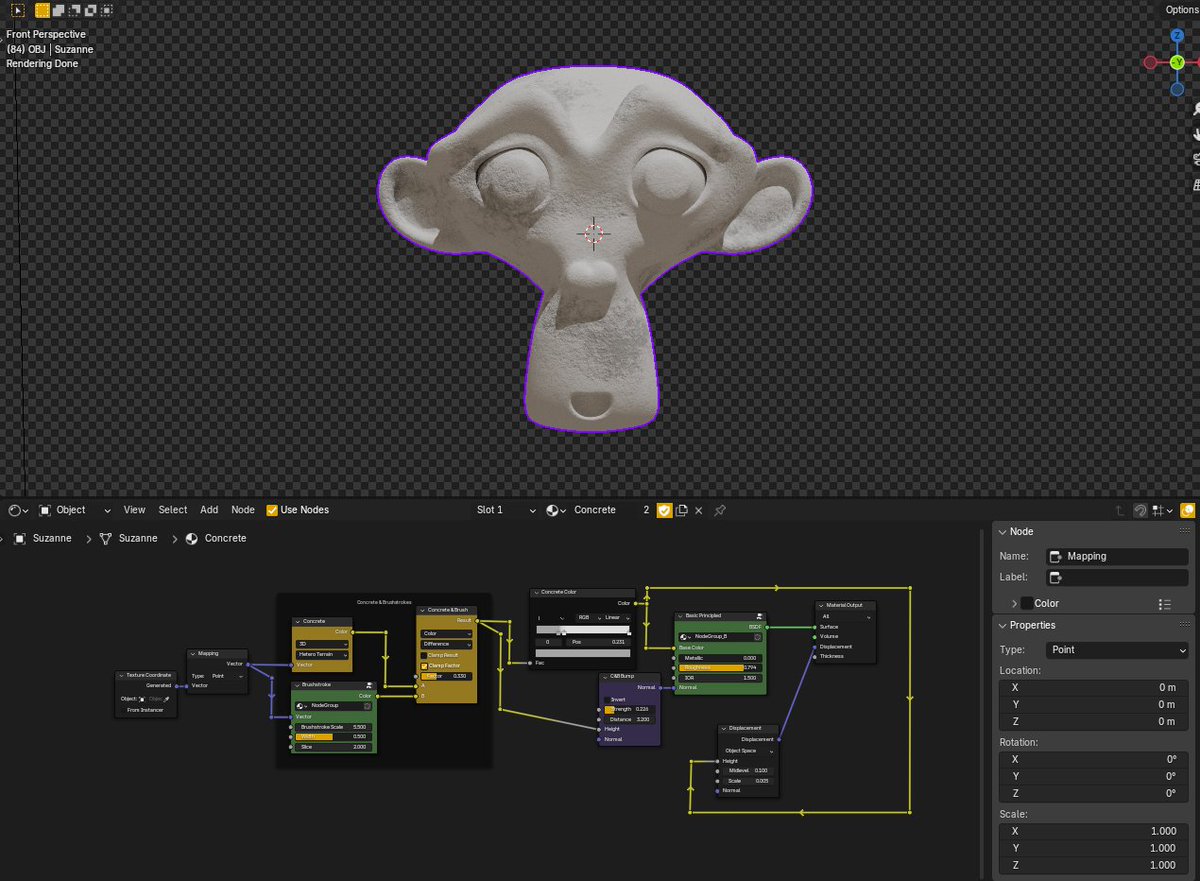Click the parent node tree arrow icon

coord(1120,510)
